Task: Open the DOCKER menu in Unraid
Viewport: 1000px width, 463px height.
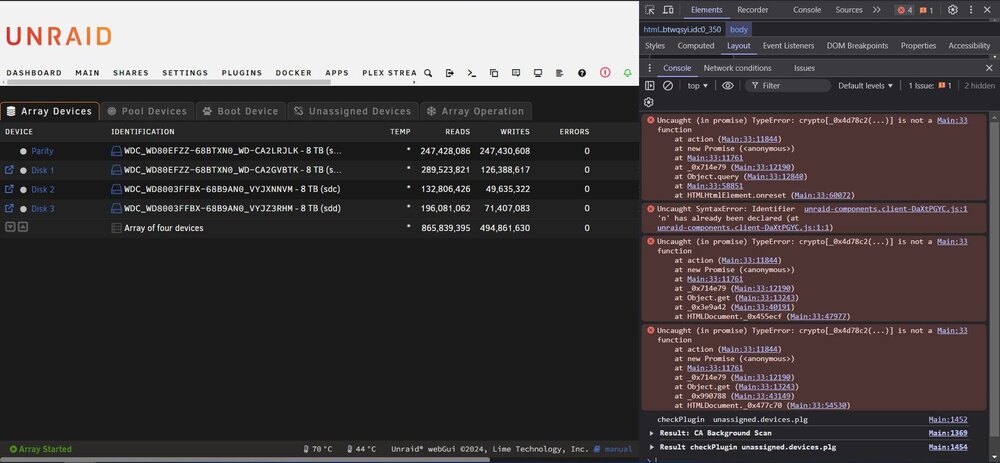Action: click(x=293, y=73)
